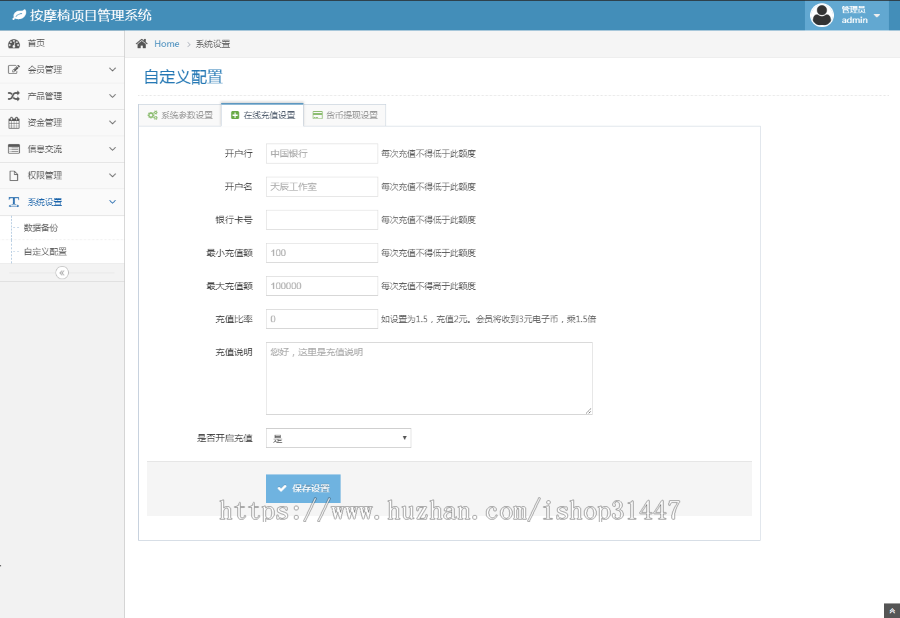Expand the 权限管理 menu chevron

pos(112,175)
